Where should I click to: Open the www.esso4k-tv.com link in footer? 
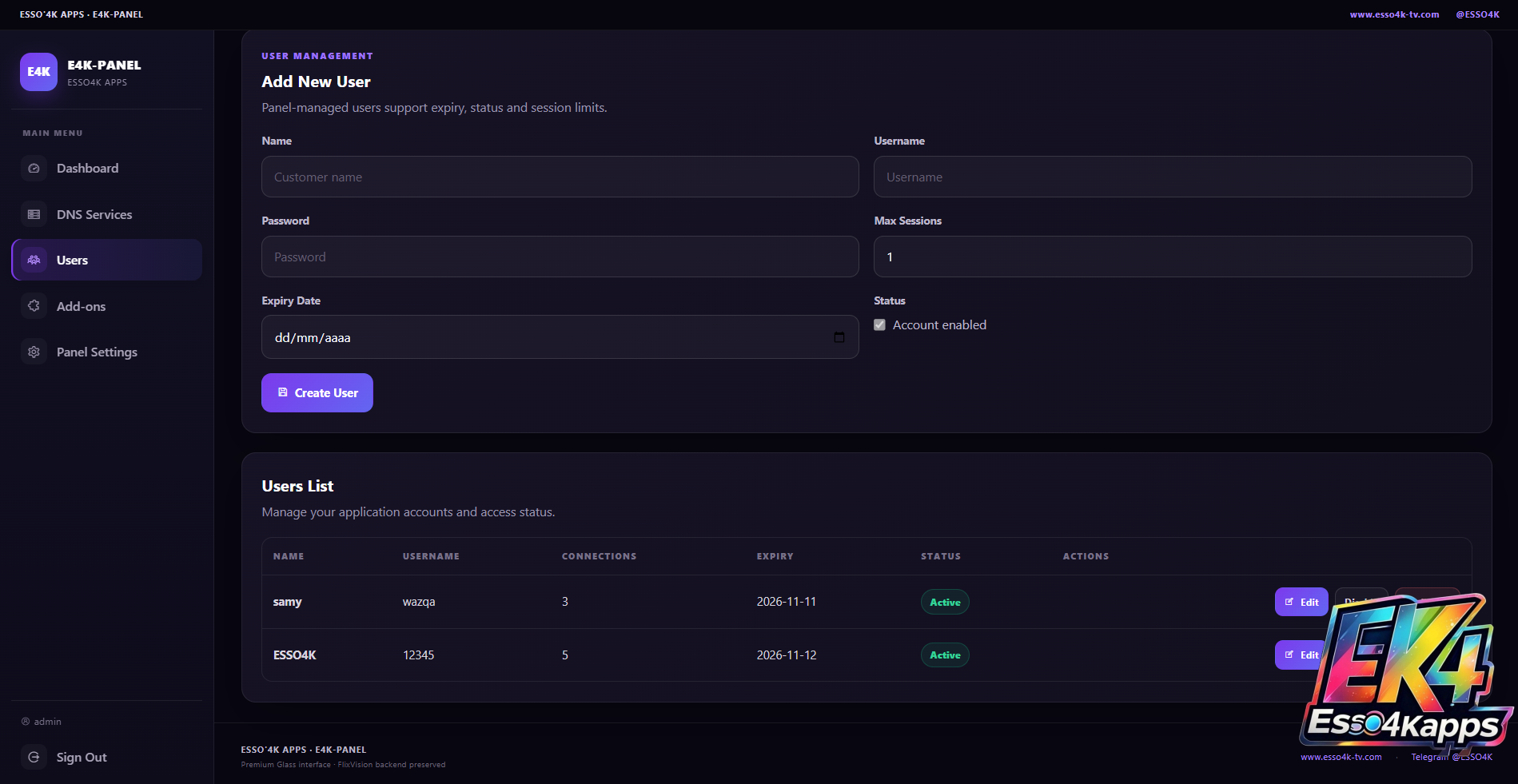[1341, 757]
